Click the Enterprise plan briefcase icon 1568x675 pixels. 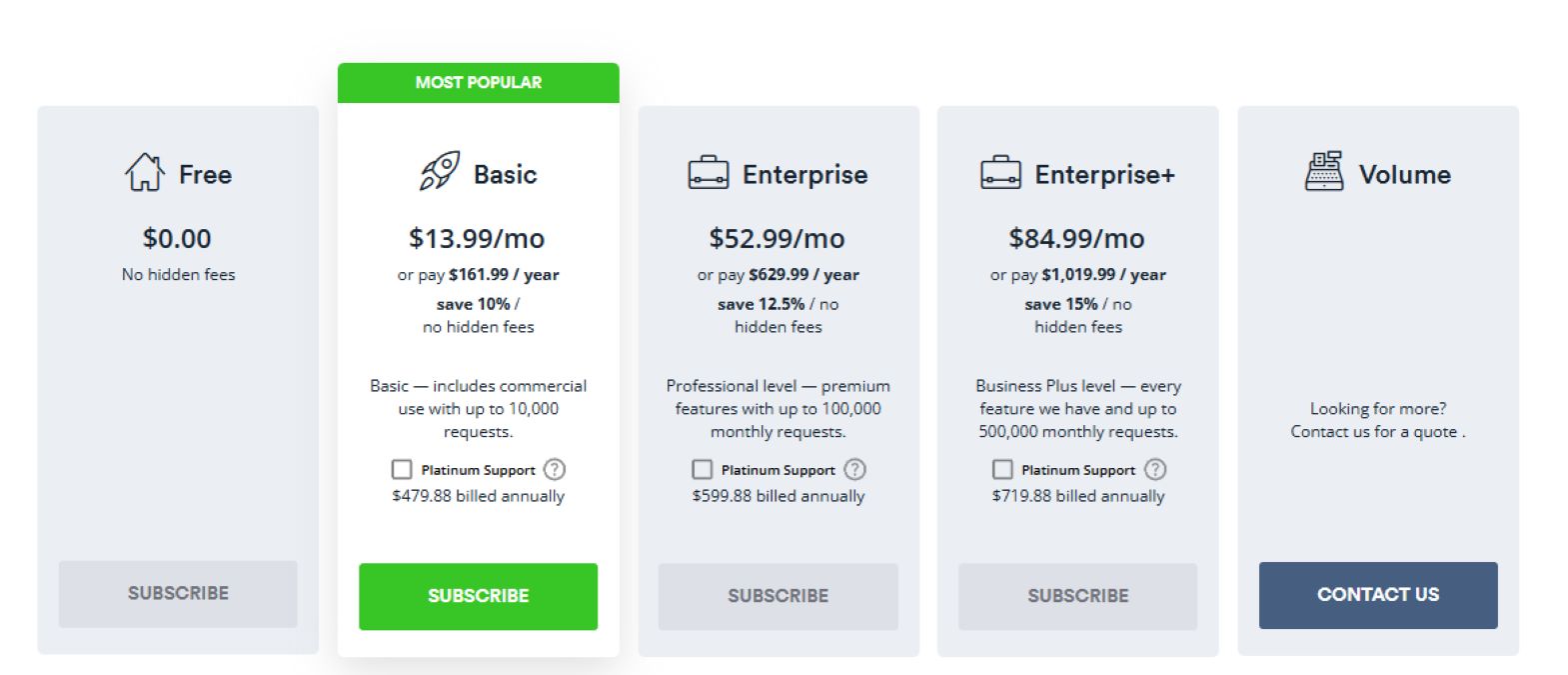709,173
